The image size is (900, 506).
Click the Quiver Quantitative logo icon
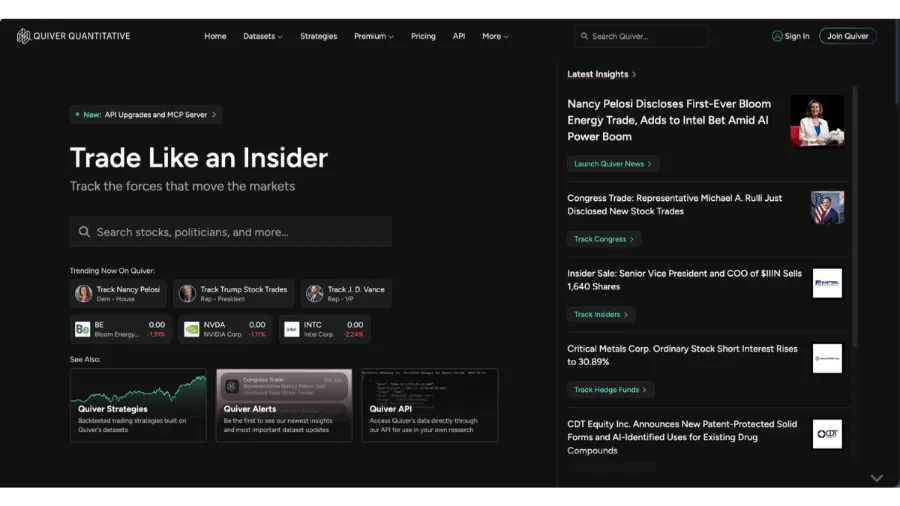point(23,36)
